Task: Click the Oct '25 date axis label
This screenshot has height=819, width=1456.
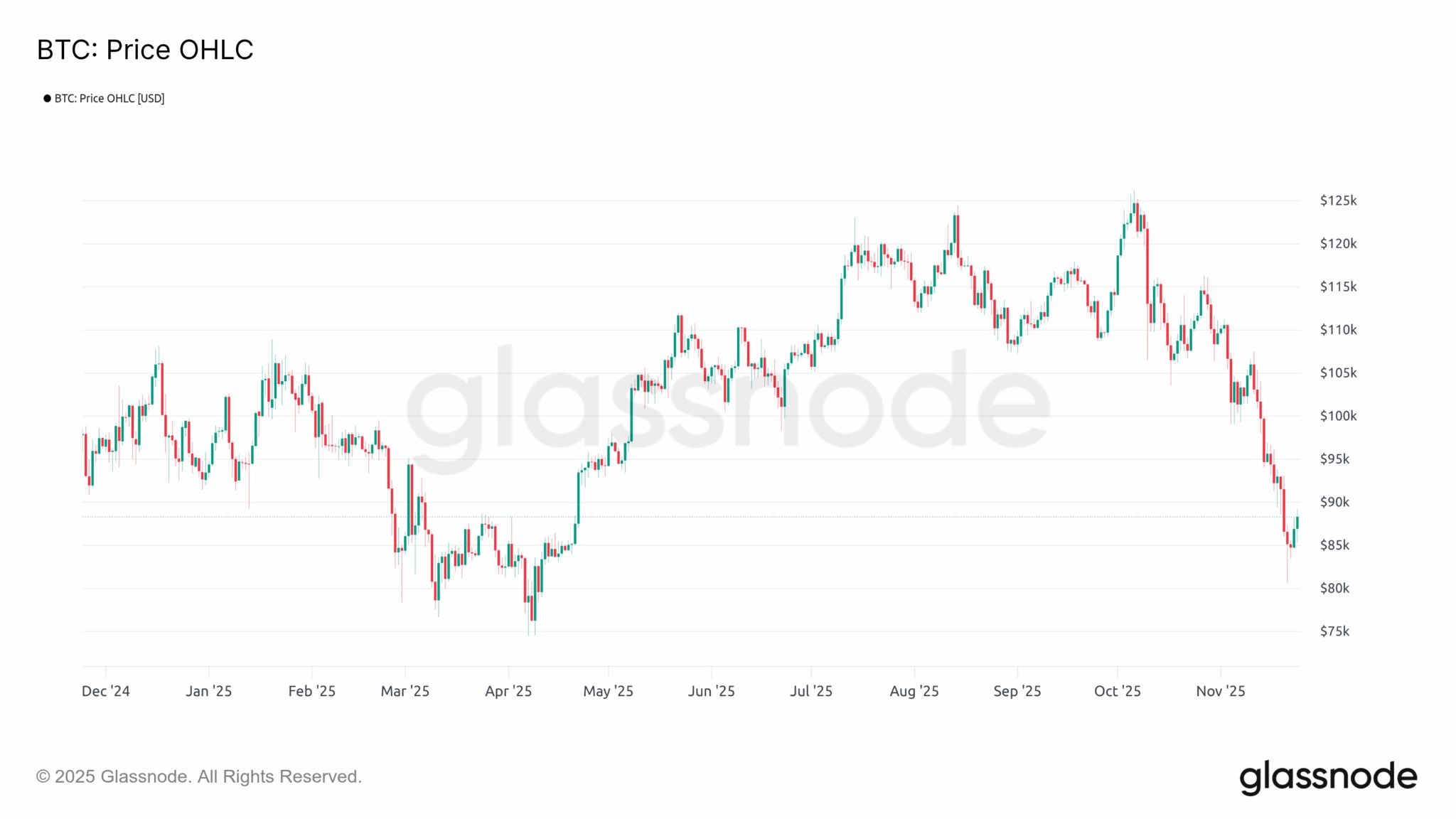Action: [1118, 691]
